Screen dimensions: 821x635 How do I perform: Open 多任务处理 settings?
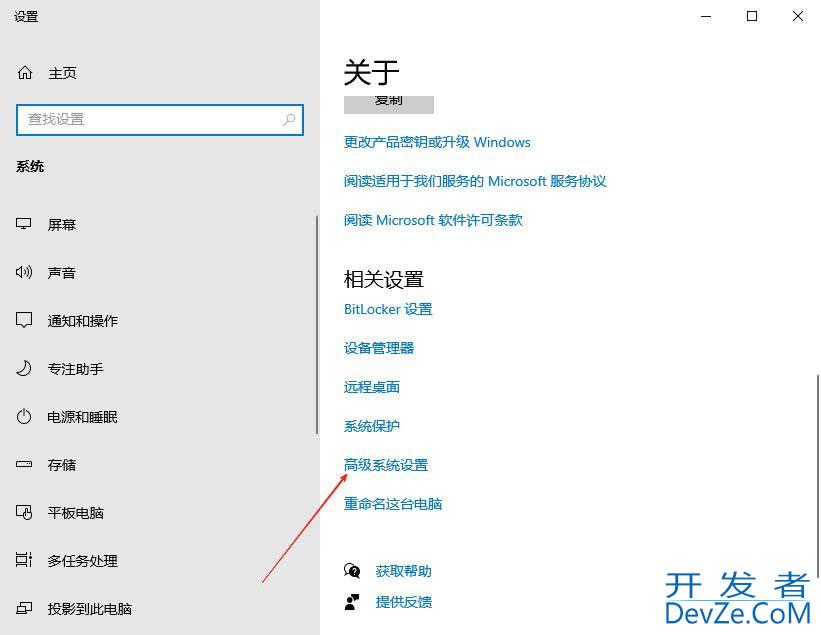click(82, 561)
